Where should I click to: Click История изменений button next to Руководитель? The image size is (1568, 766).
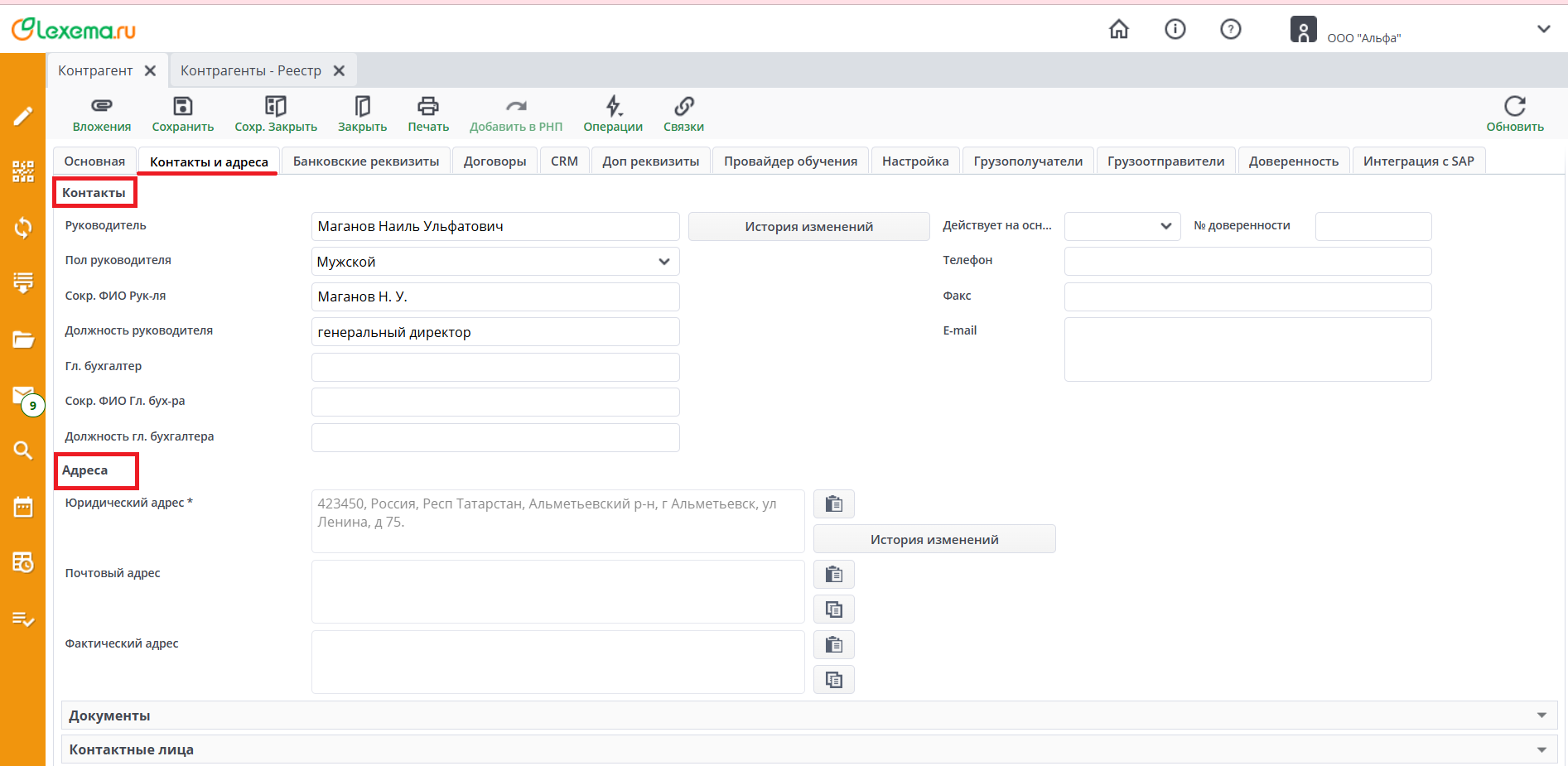(x=808, y=227)
